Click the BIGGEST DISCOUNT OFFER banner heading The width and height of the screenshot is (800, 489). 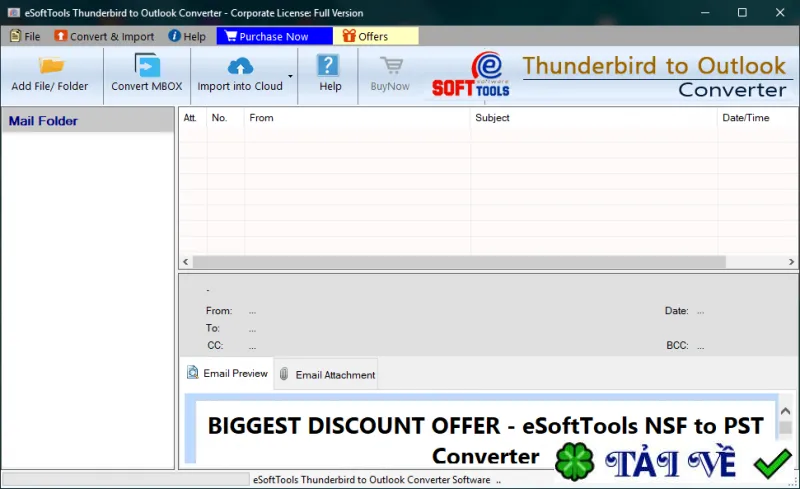pyautogui.click(x=486, y=441)
